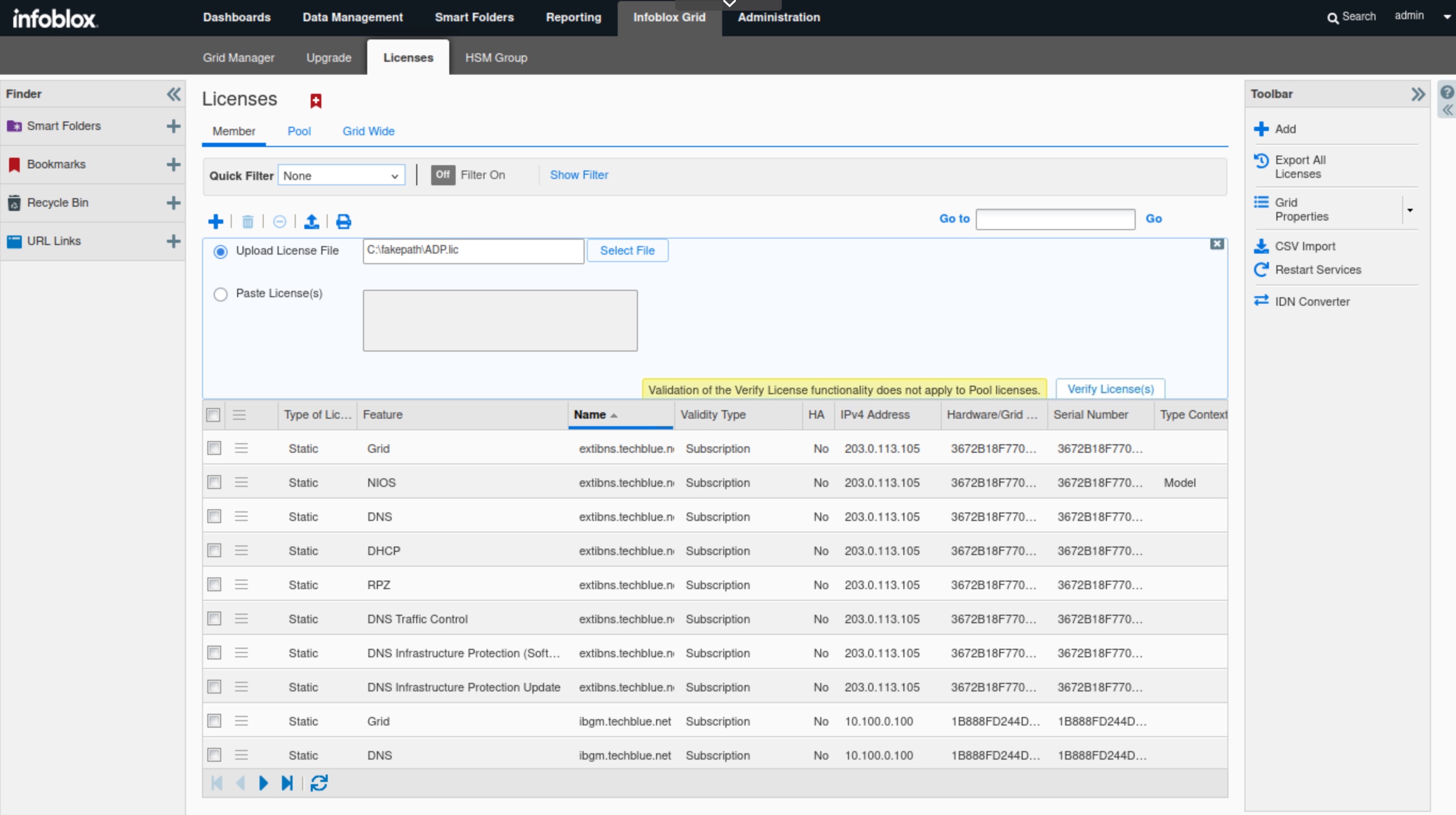Click the refresh icon in pager
Viewport: 1456px width, 815px height.
(x=319, y=783)
